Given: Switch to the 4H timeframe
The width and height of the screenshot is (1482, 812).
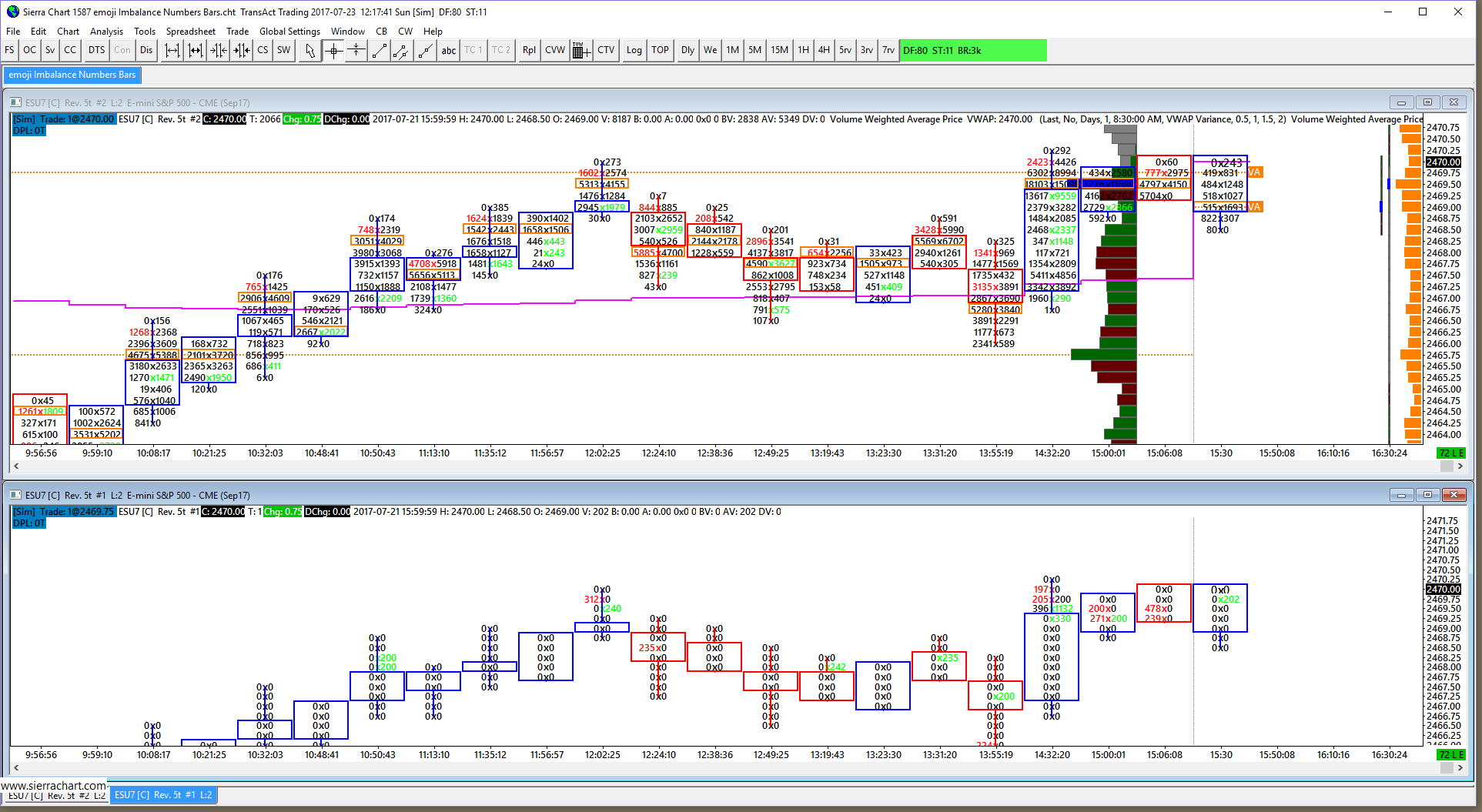Looking at the screenshot, I should (824, 50).
